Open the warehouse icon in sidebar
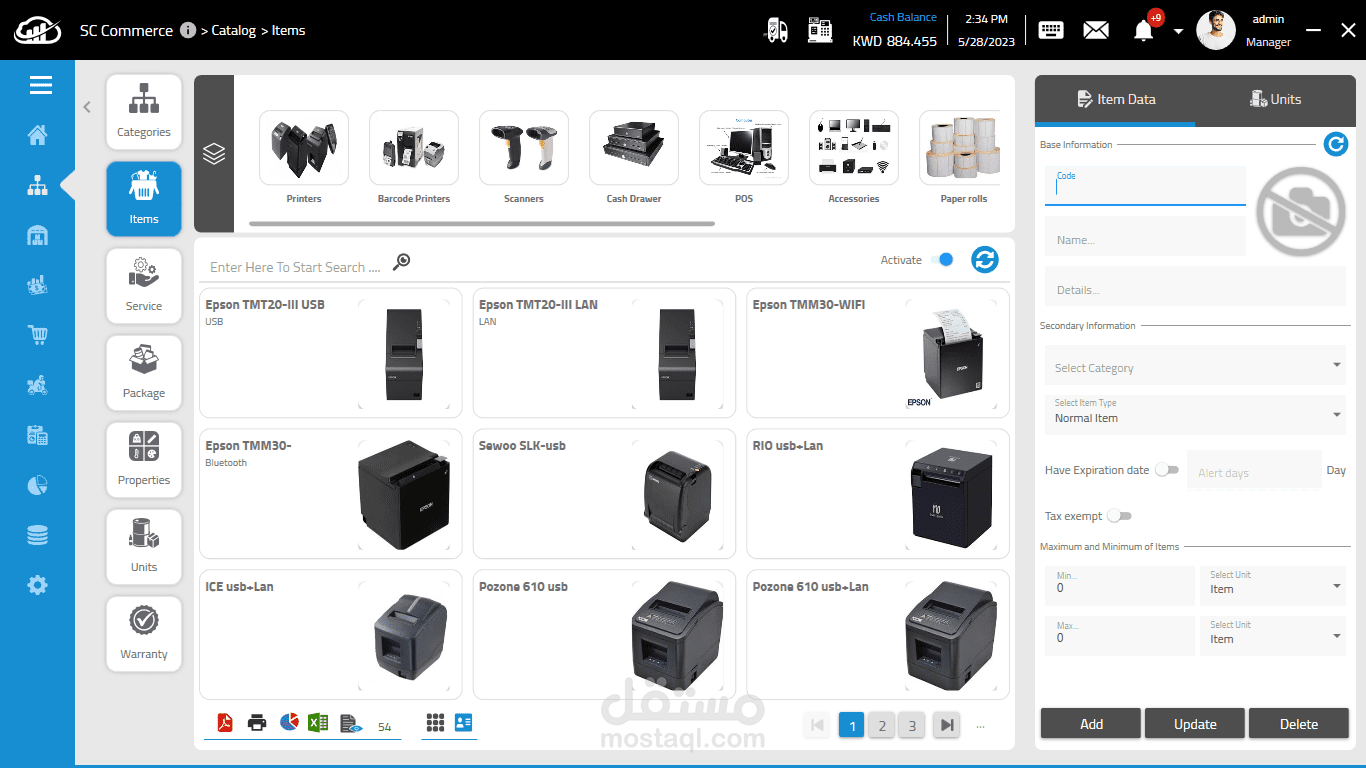The height and width of the screenshot is (768, 1366). (38, 236)
